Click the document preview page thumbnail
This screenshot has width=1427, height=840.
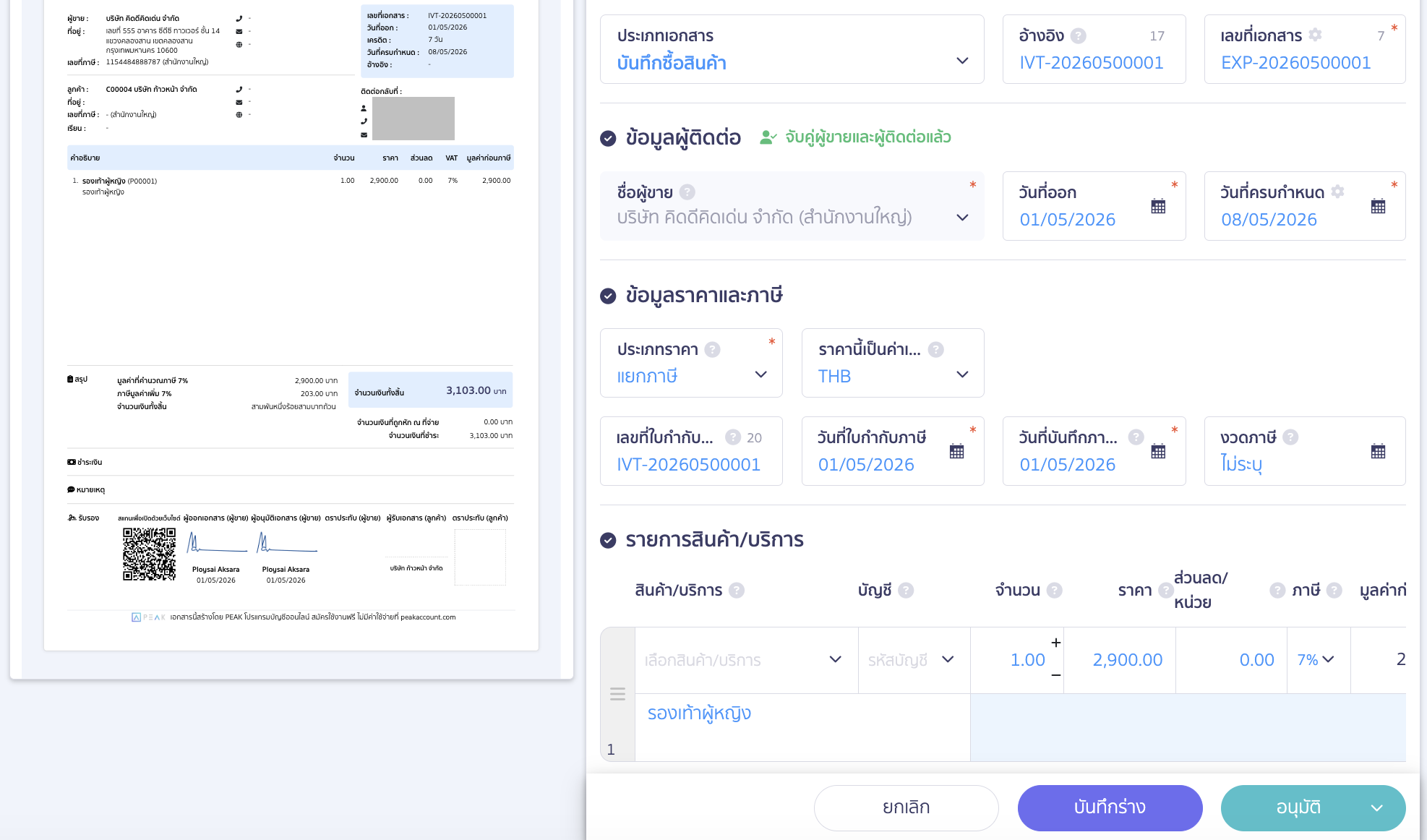291,325
